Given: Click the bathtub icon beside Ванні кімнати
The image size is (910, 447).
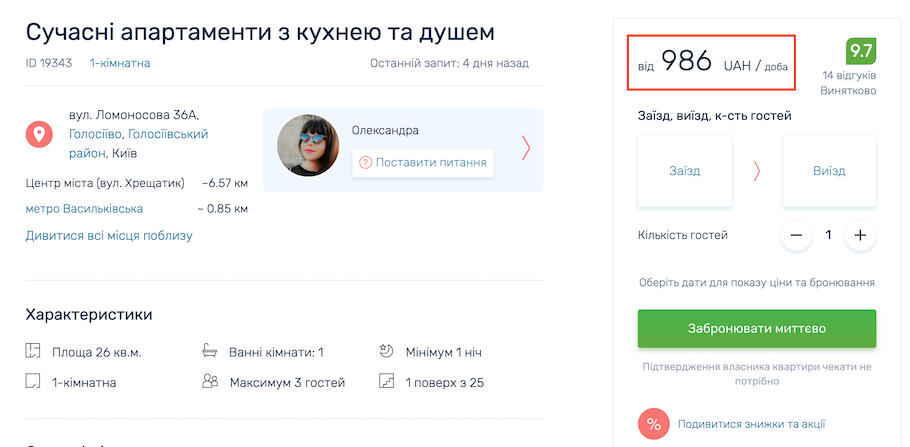Looking at the screenshot, I should [x=210, y=351].
